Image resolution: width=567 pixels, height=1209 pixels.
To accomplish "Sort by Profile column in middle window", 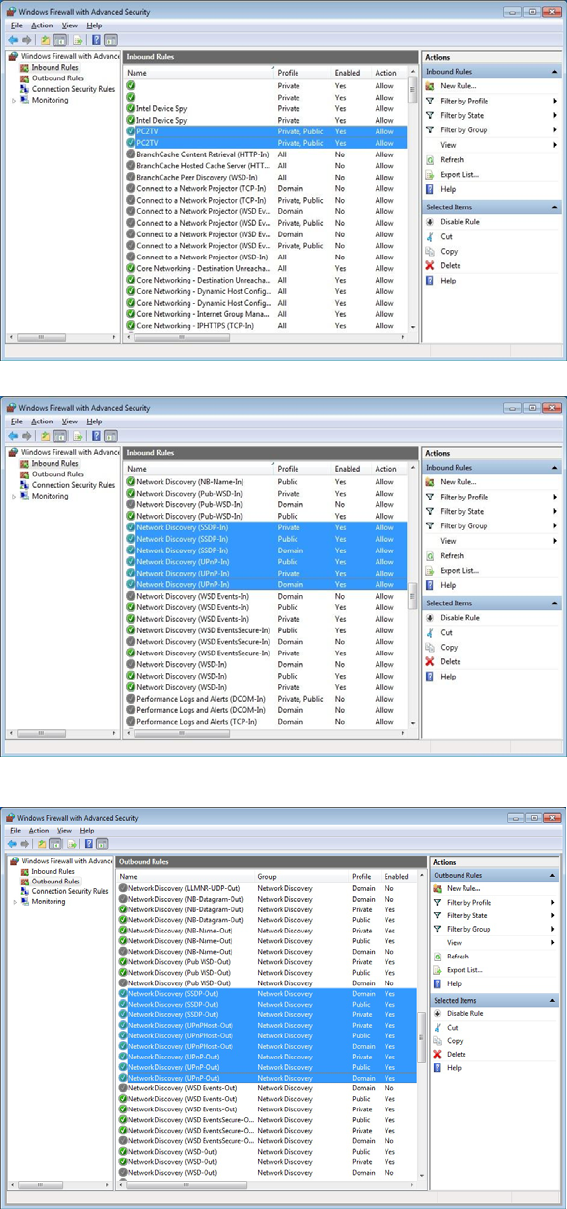I will 302,469.
